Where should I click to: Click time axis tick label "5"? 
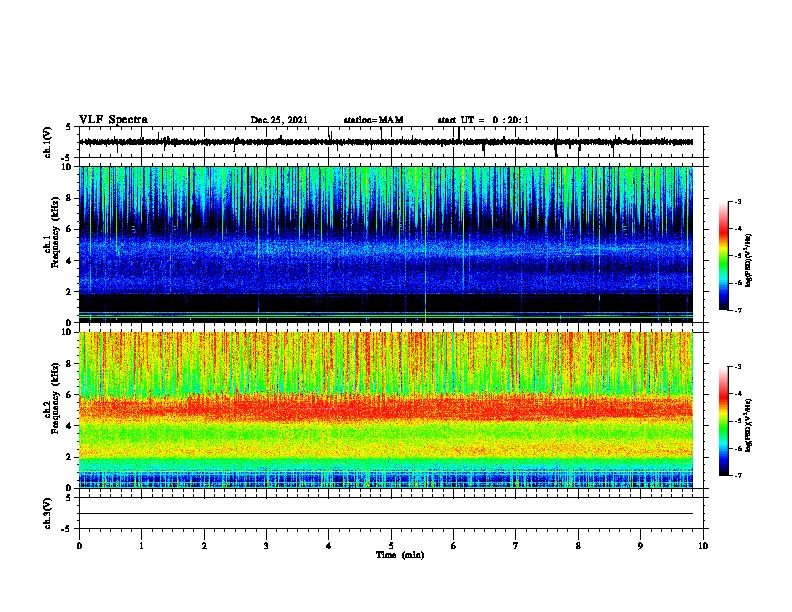click(x=391, y=545)
